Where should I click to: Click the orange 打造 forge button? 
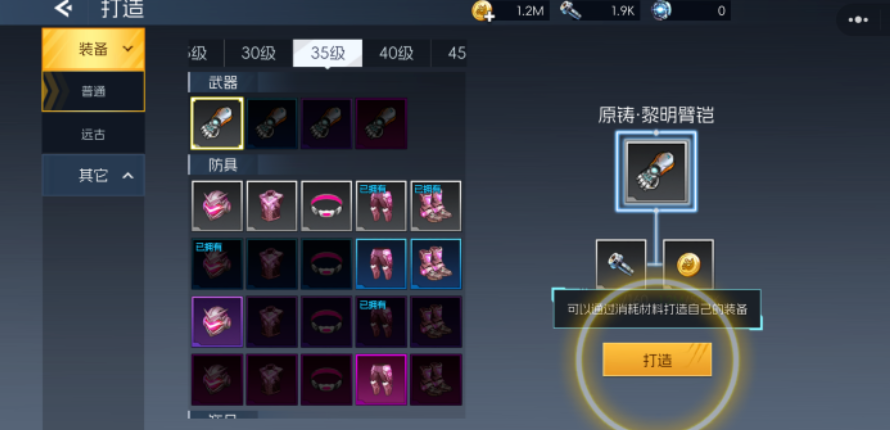(657, 360)
